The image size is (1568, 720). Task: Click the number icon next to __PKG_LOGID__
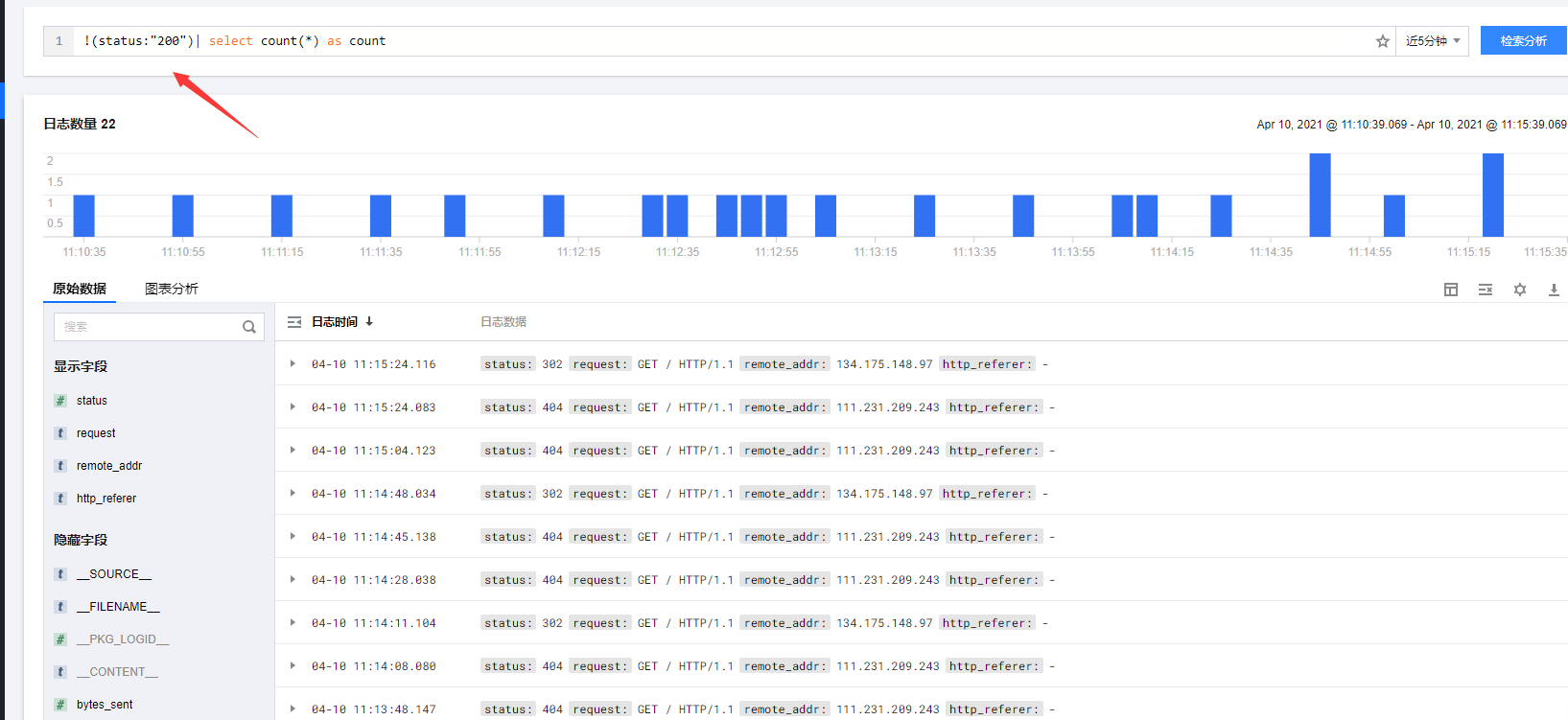tap(60, 639)
